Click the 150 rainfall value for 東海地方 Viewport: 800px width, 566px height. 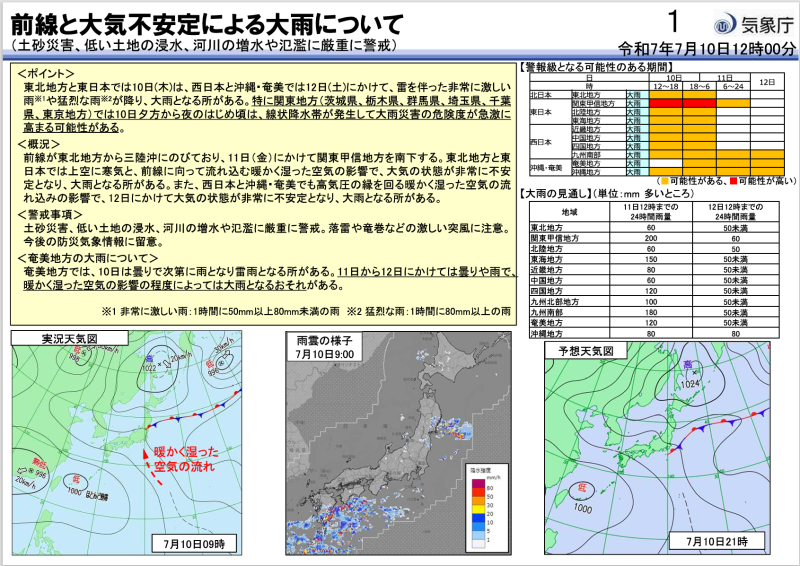click(x=651, y=259)
